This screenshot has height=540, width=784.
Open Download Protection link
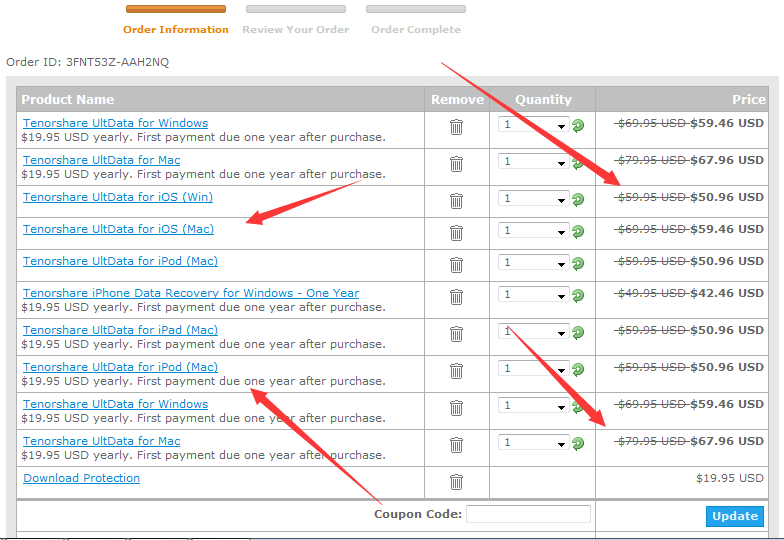pos(82,478)
